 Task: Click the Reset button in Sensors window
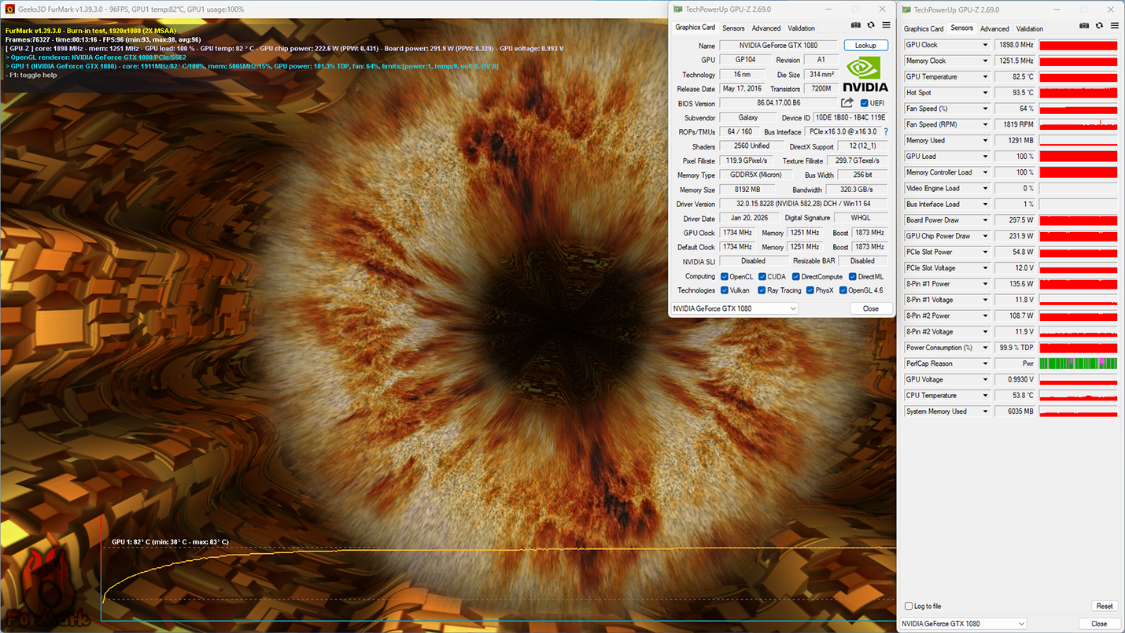1104,606
